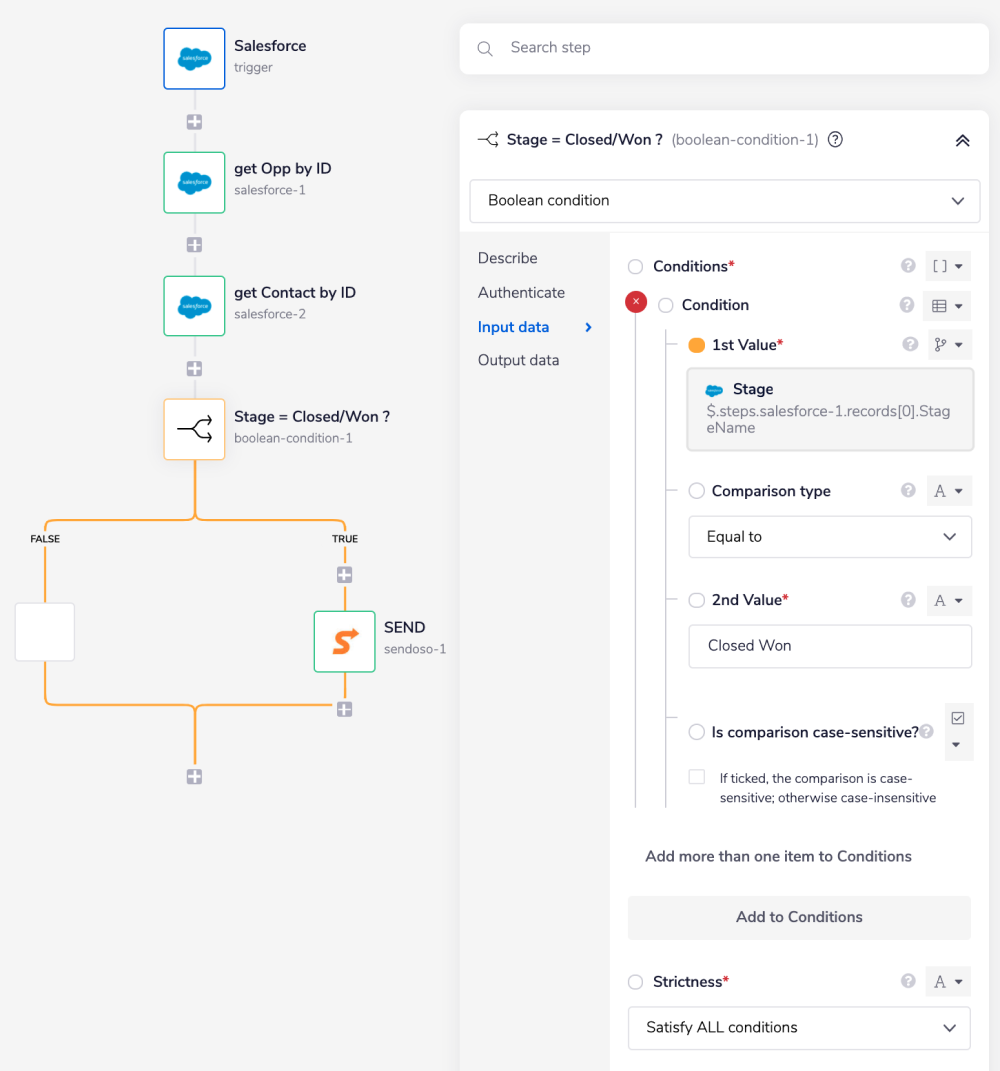Click the help icon beside the panel title
Viewport: 1000px width, 1071px height.
pos(835,140)
